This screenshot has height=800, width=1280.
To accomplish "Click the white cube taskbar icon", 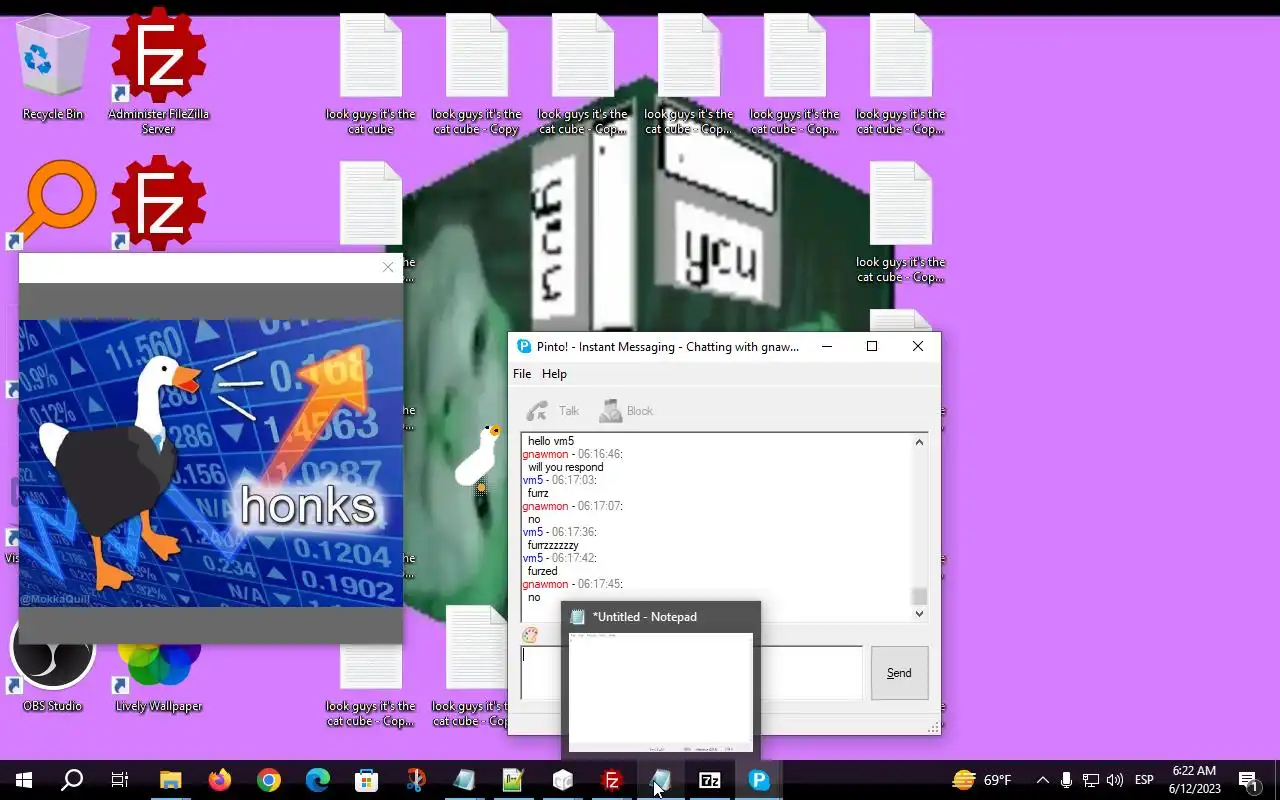I will pyautogui.click(x=562, y=780).
